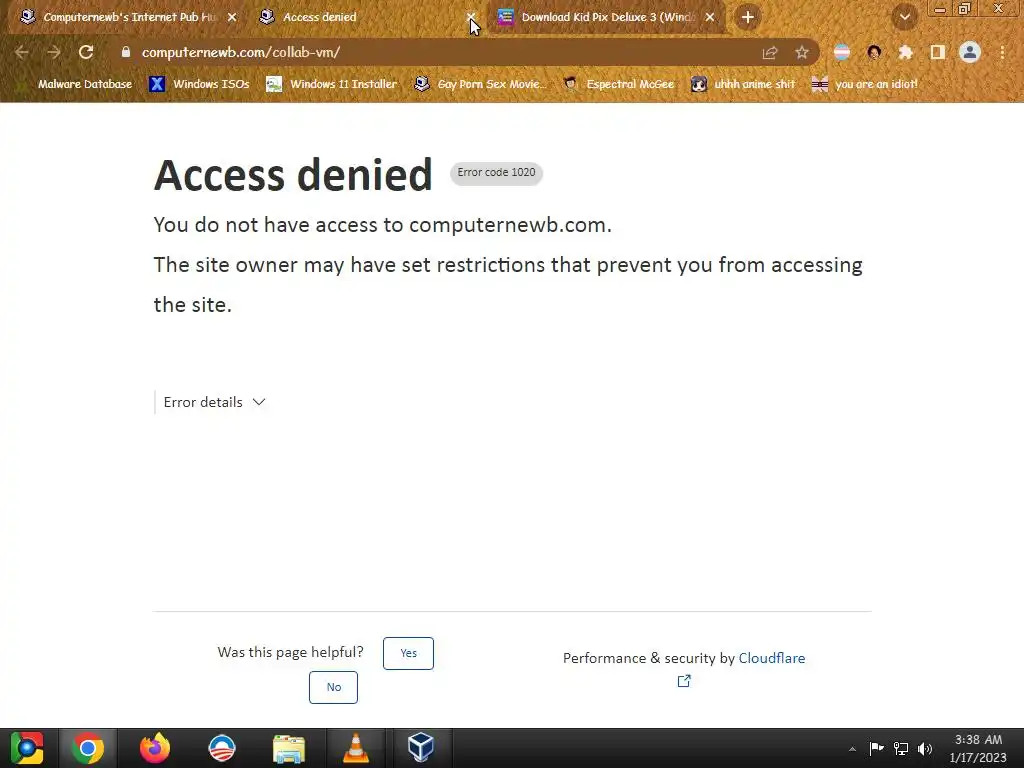Launch VLC media player from taskbar

[355, 748]
